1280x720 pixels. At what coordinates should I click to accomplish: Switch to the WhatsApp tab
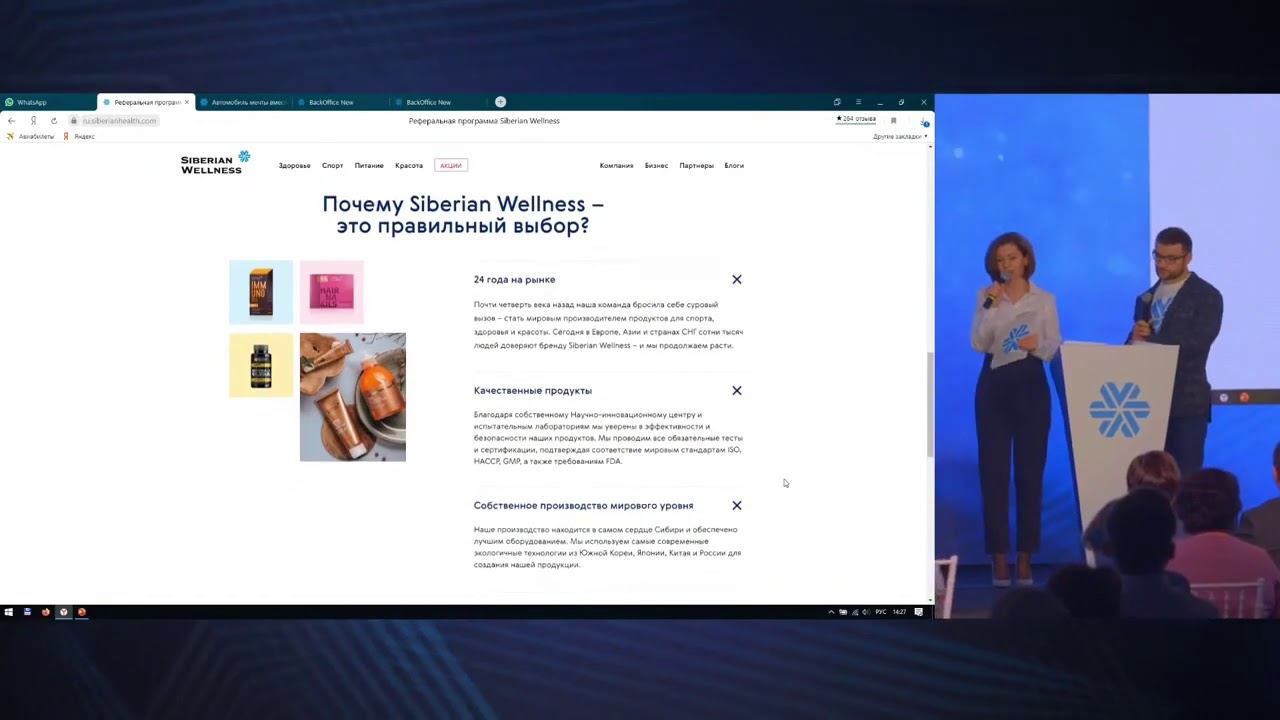48,102
